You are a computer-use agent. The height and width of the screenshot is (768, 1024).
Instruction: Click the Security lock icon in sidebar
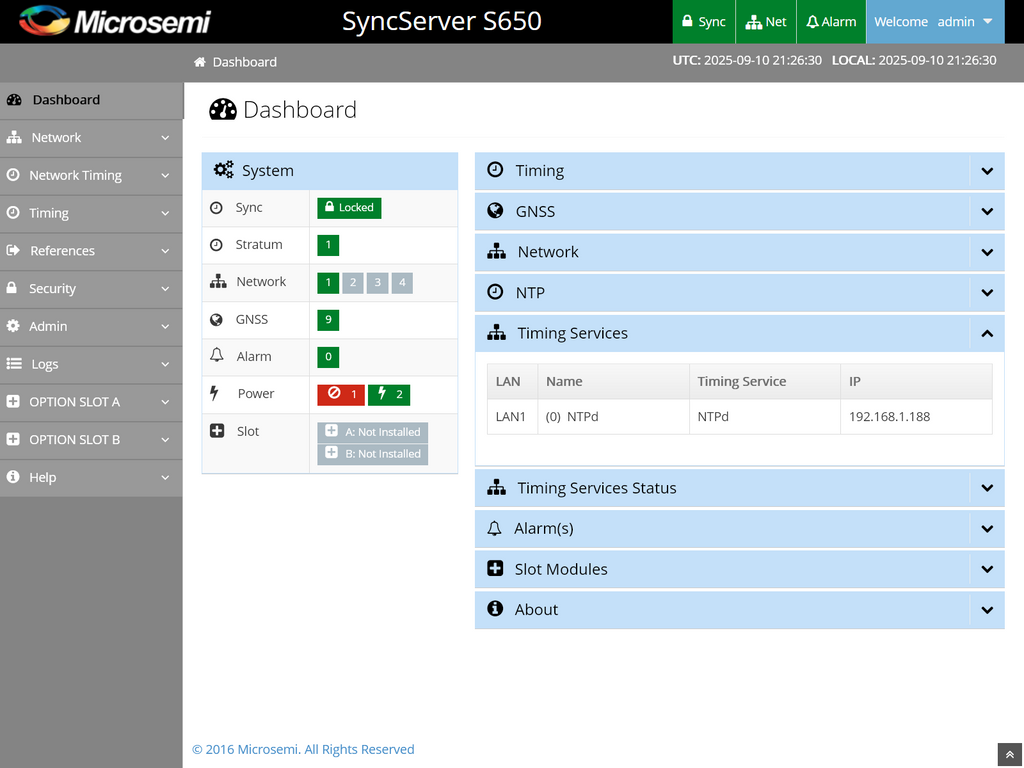pos(12,287)
